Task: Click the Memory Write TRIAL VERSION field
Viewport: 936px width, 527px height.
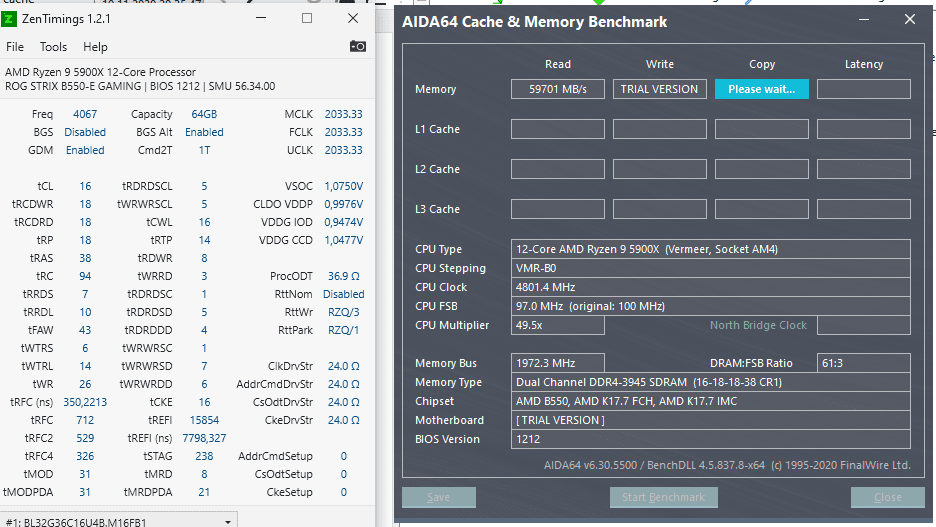Action: point(660,89)
